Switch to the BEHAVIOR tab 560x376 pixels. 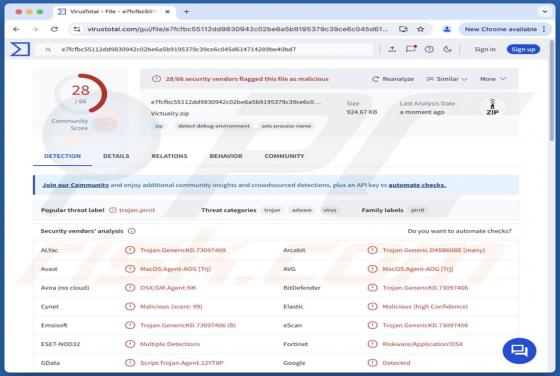226,156
